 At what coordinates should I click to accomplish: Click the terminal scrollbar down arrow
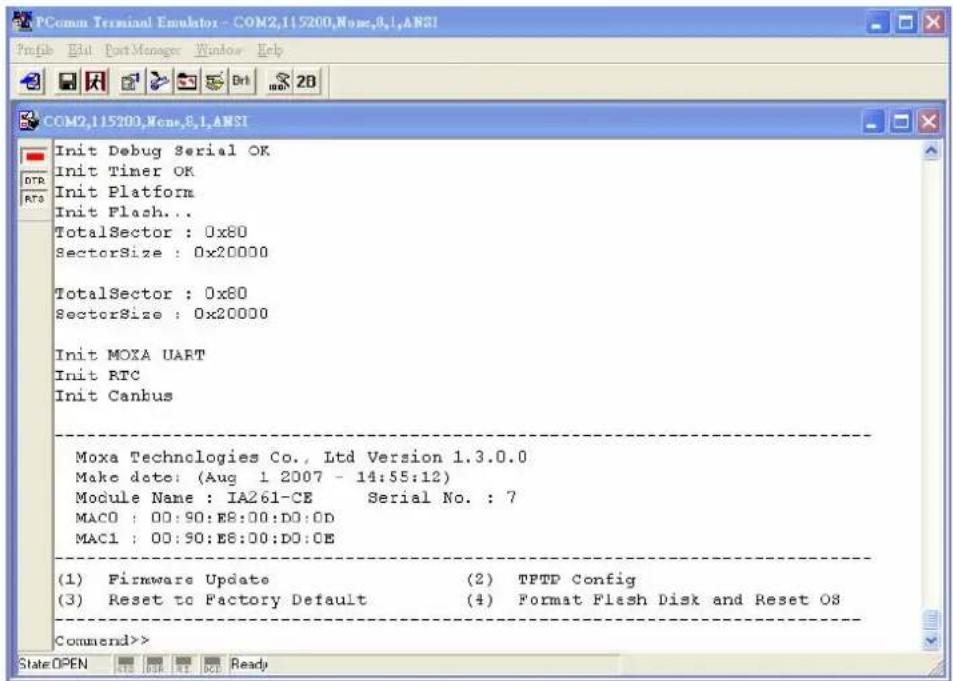(932, 641)
